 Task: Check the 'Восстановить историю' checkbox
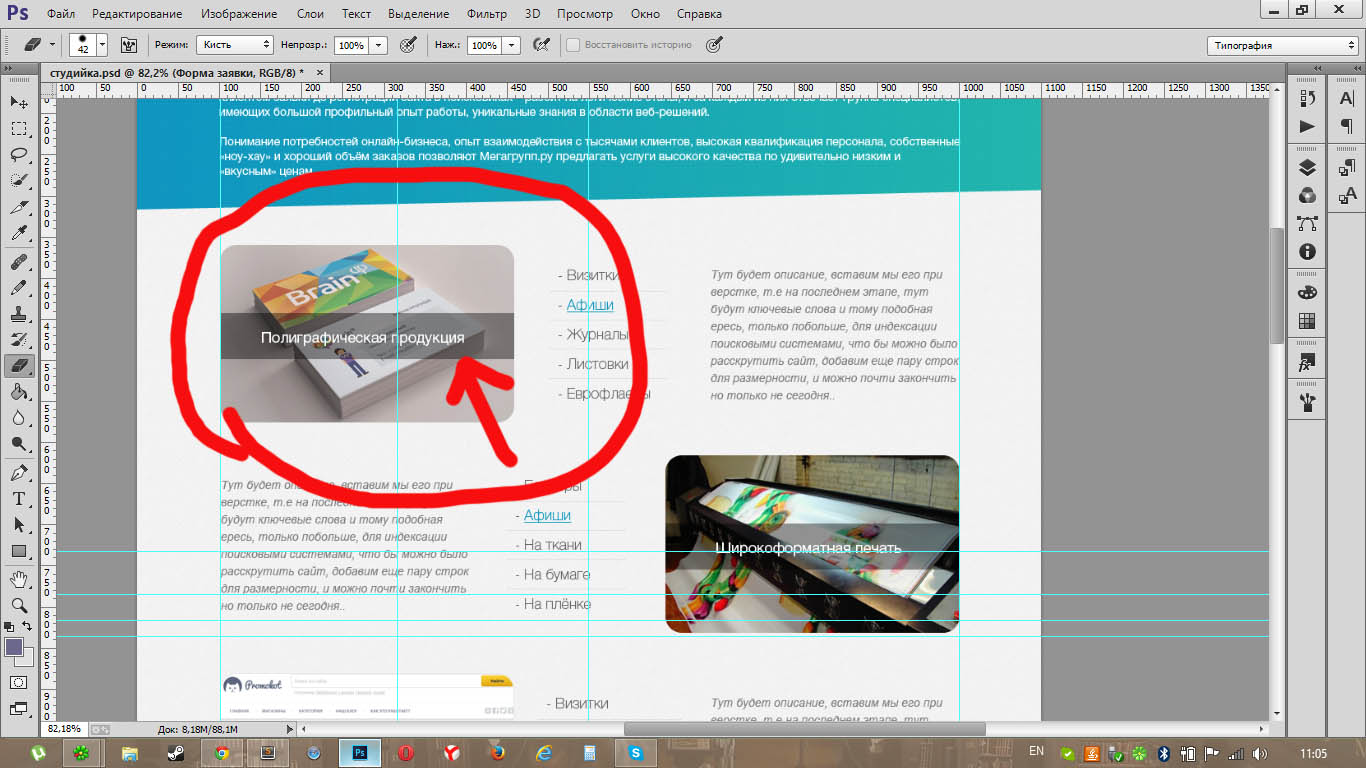tap(573, 45)
